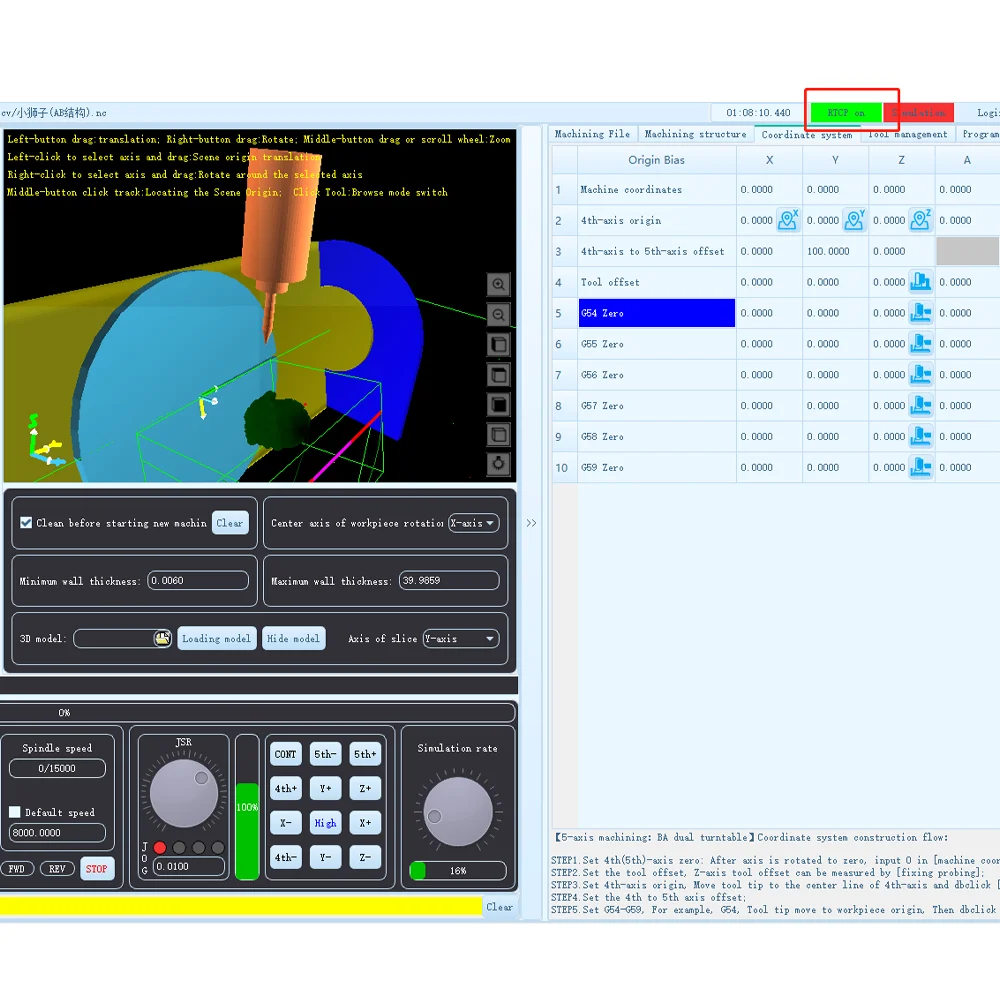Image resolution: width=1000 pixels, height=1000 pixels.
Task: Uncheck Clean before starting new machining
Action: click(x=26, y=522)
